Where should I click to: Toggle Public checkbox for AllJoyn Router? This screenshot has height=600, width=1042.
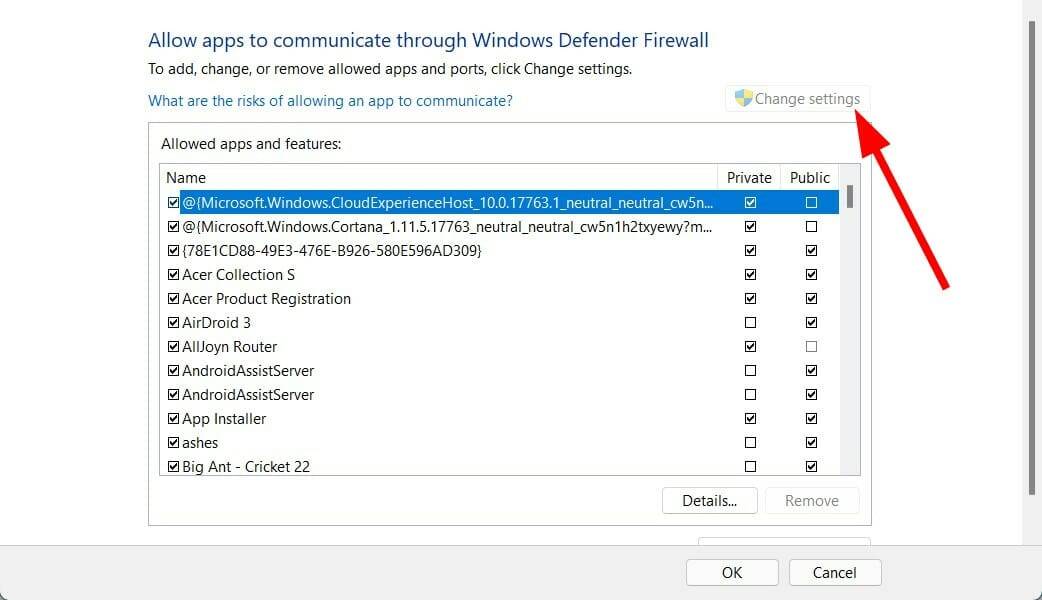point(811,346)
